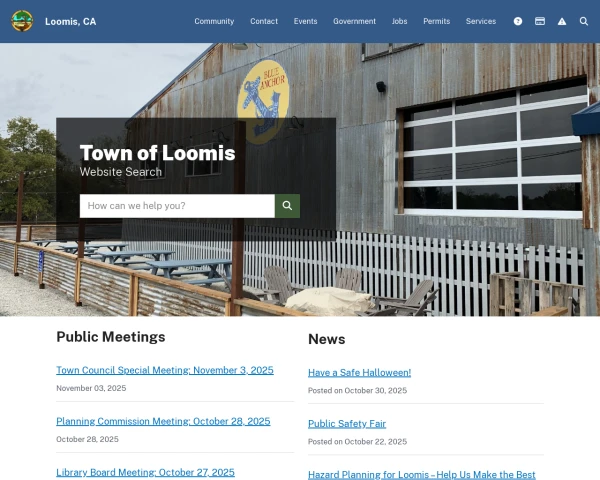Click the 'Public Meetings' heading
Screen dimensions: 600x480
click(x=111, y=337)
